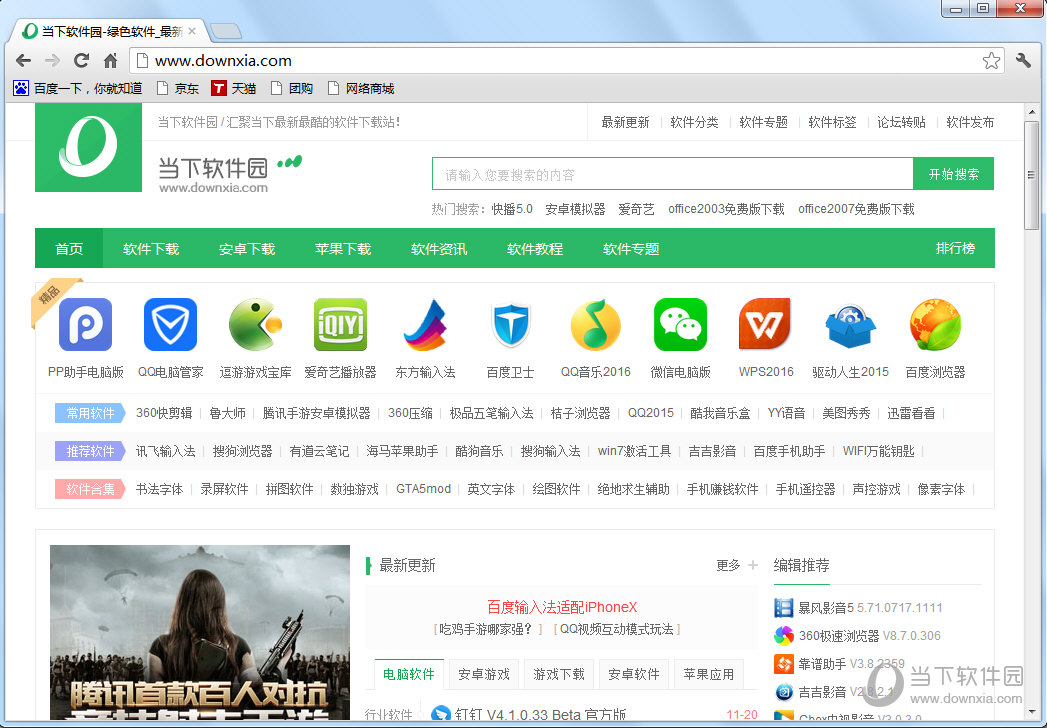Click the 常用软件 category tag
The height and width of the screenshot is (728, 1047).
click(x=90, y=413)
